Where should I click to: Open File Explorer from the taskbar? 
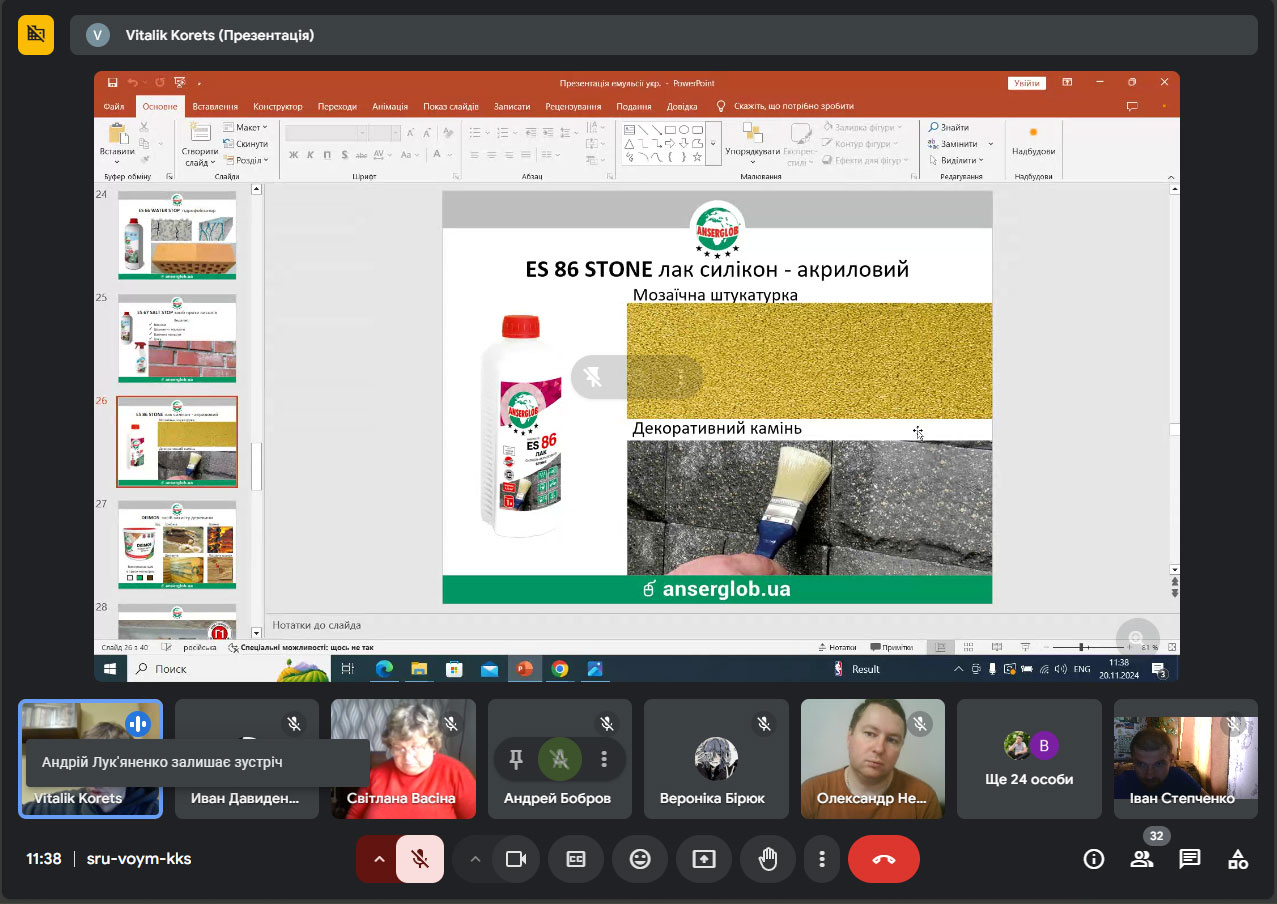[x=419, y=669]
